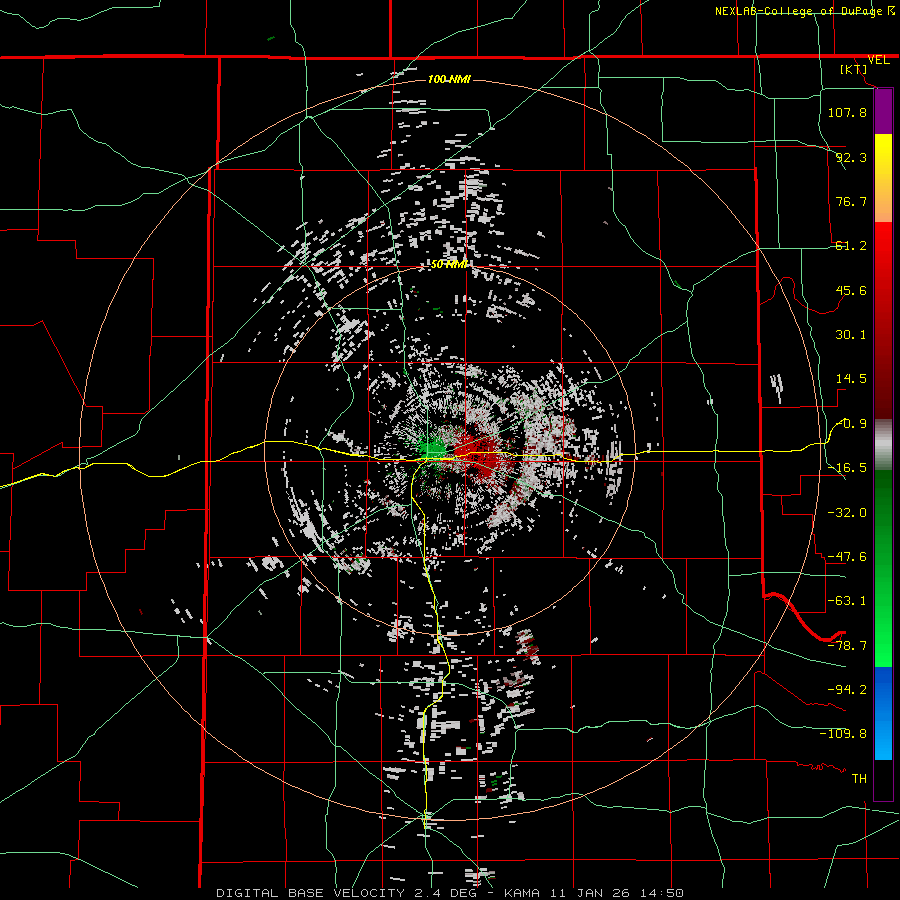Click the 100 NMI range ring label
Viewport: 900px width, 900px height.
449,79
